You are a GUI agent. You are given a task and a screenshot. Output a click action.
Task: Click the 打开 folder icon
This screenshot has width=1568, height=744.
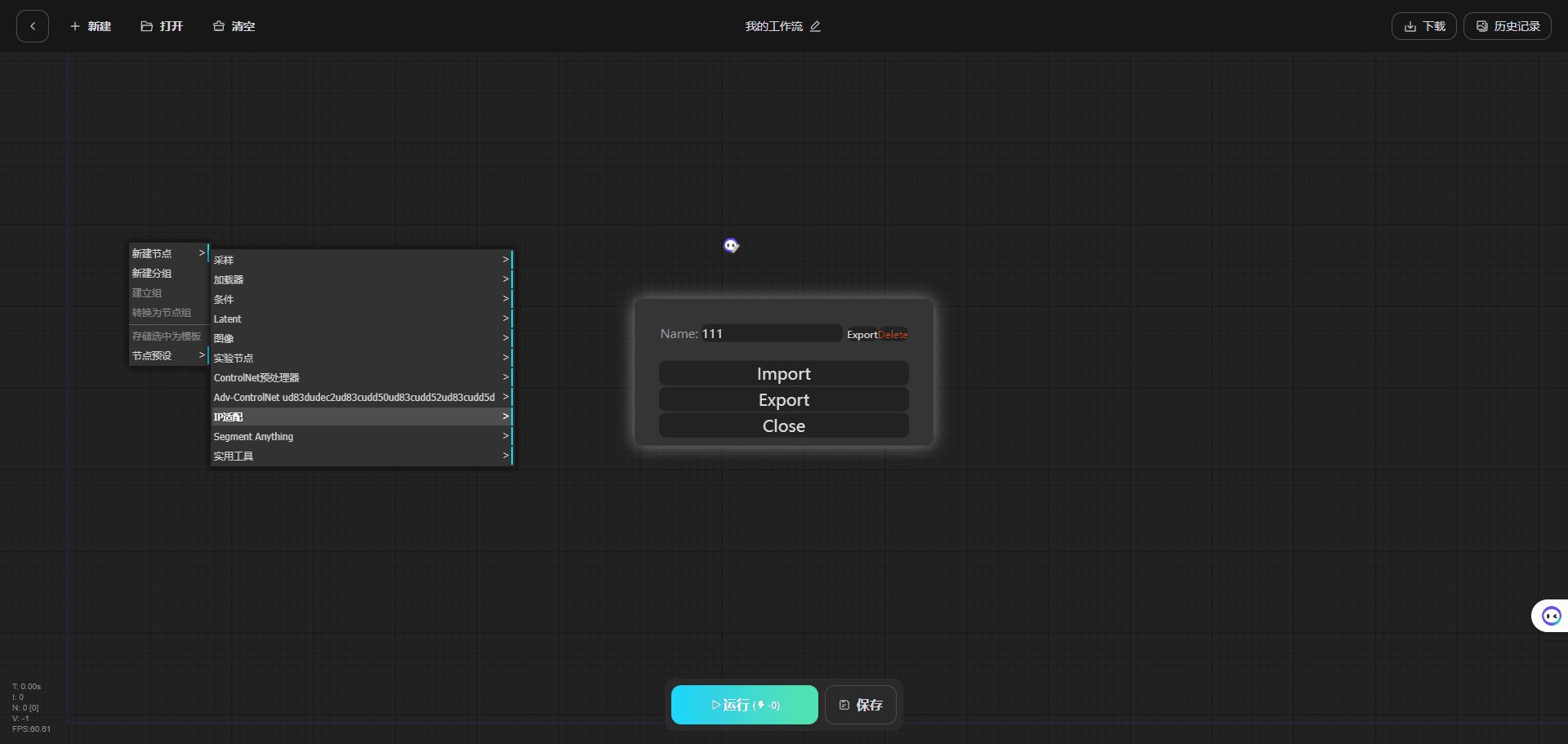pyautogui.click(x=147, y=26)
